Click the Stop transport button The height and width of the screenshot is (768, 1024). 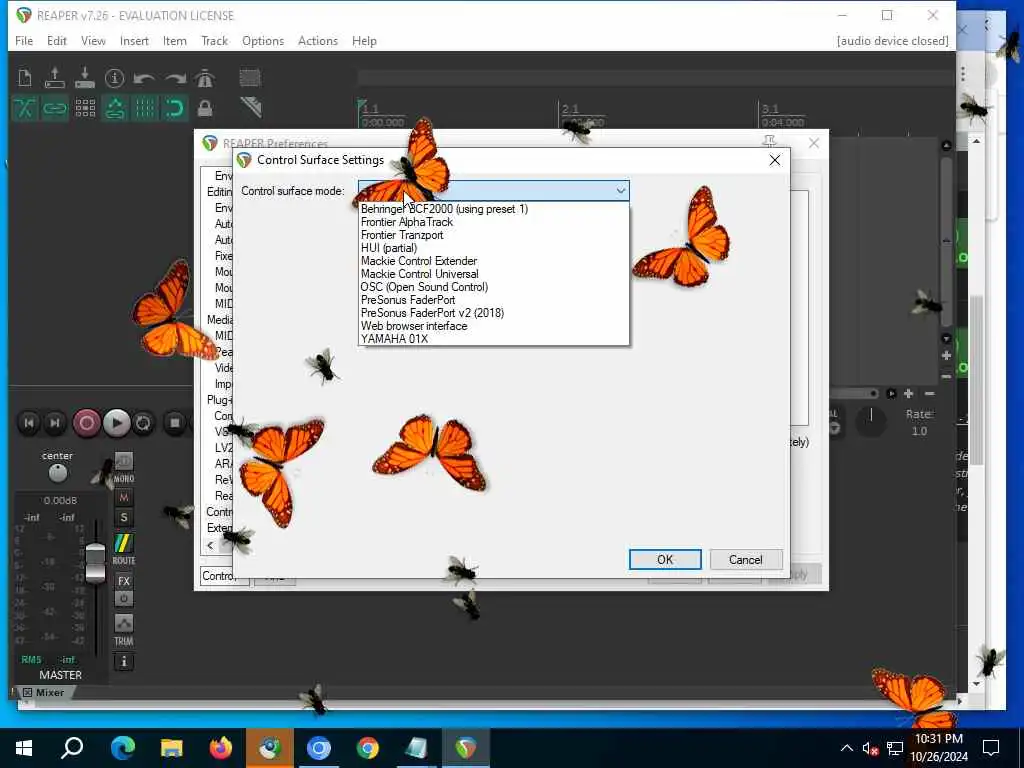click(174, 423)
